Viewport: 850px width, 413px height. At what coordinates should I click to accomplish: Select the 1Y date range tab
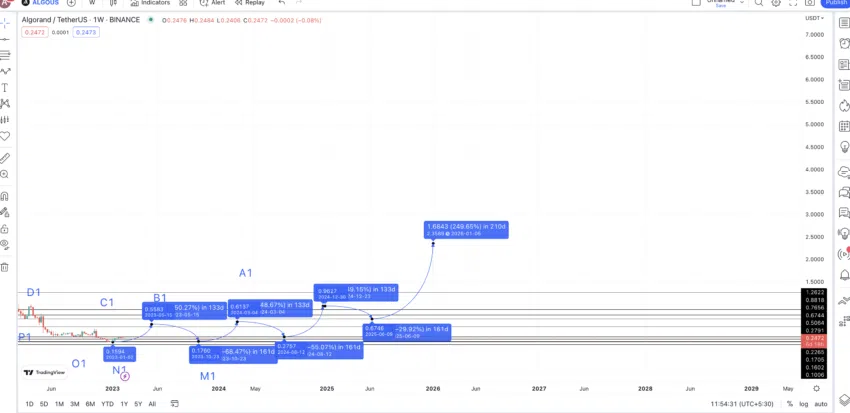(x=124, y=404)
